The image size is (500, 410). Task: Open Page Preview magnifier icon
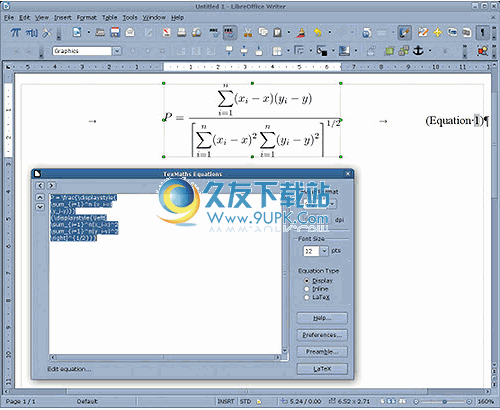[x=196, y=33]
